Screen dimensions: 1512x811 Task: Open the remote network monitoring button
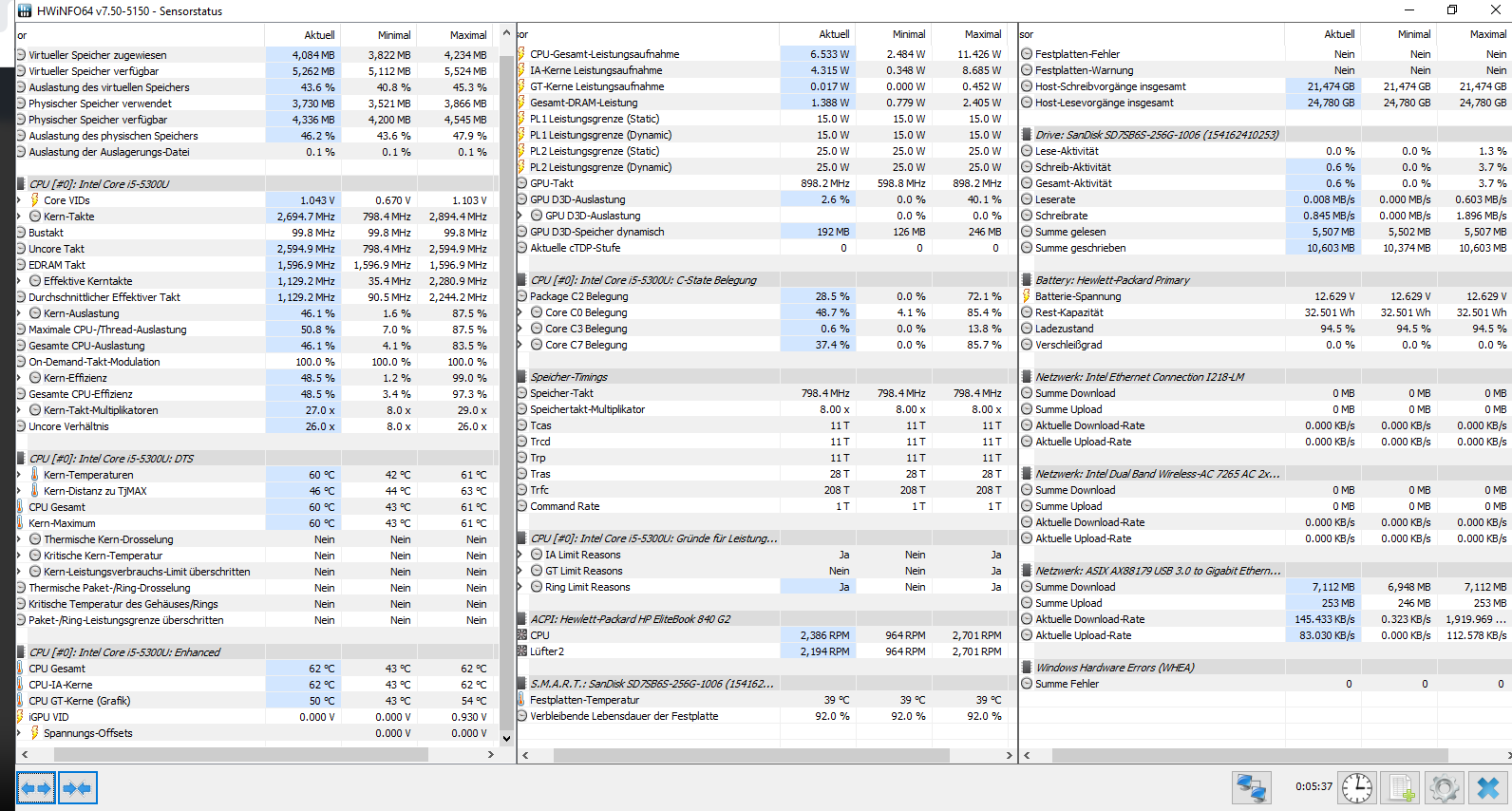click(x=1252, y=787)
